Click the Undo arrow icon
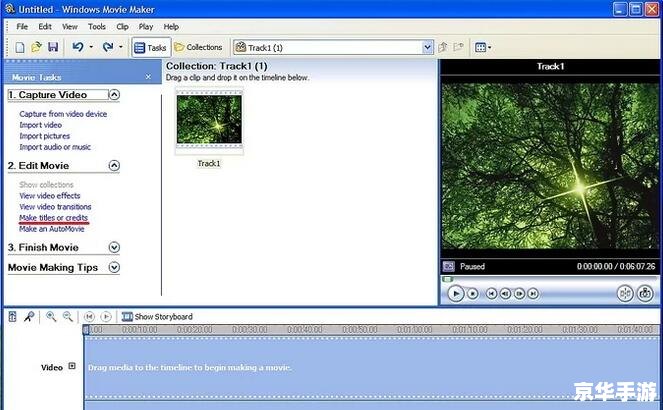663x410 pixels. click(78, 47)
